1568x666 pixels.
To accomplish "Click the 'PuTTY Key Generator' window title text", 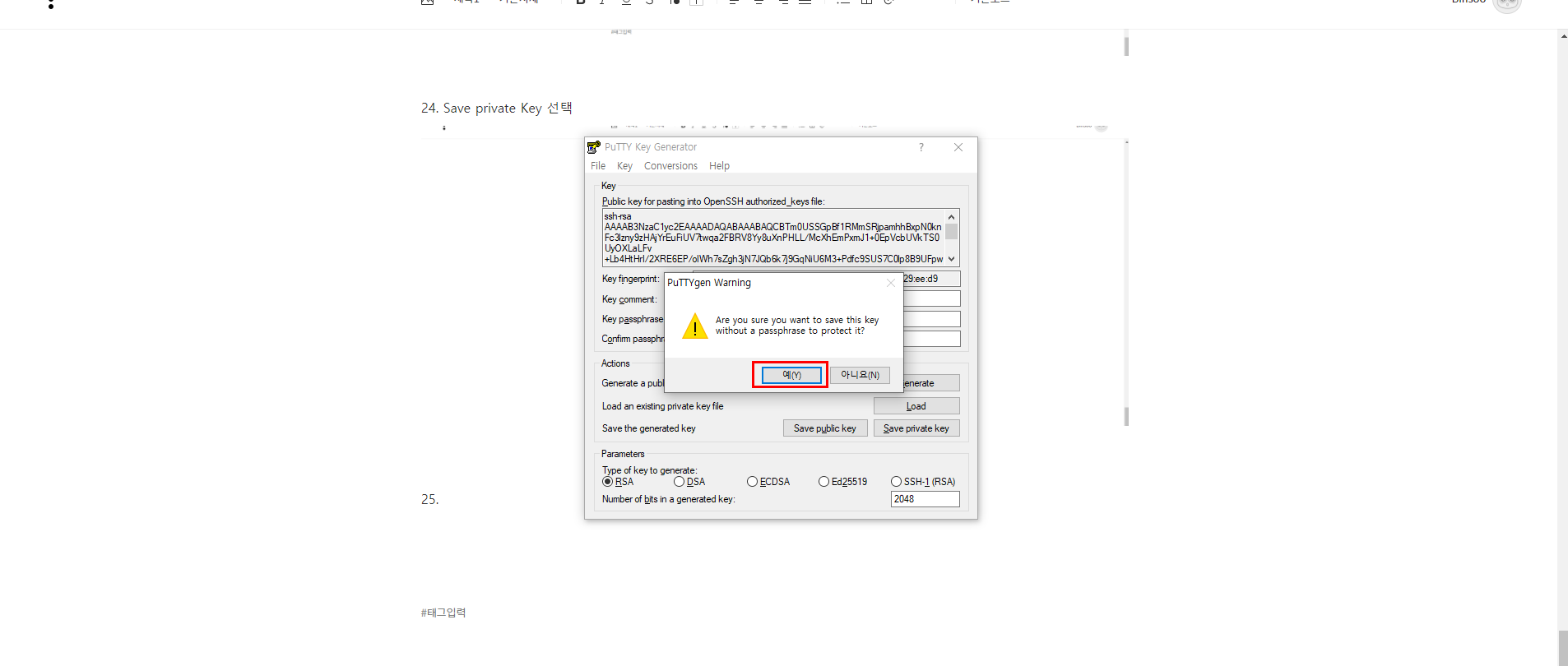I will click(651, 147).
